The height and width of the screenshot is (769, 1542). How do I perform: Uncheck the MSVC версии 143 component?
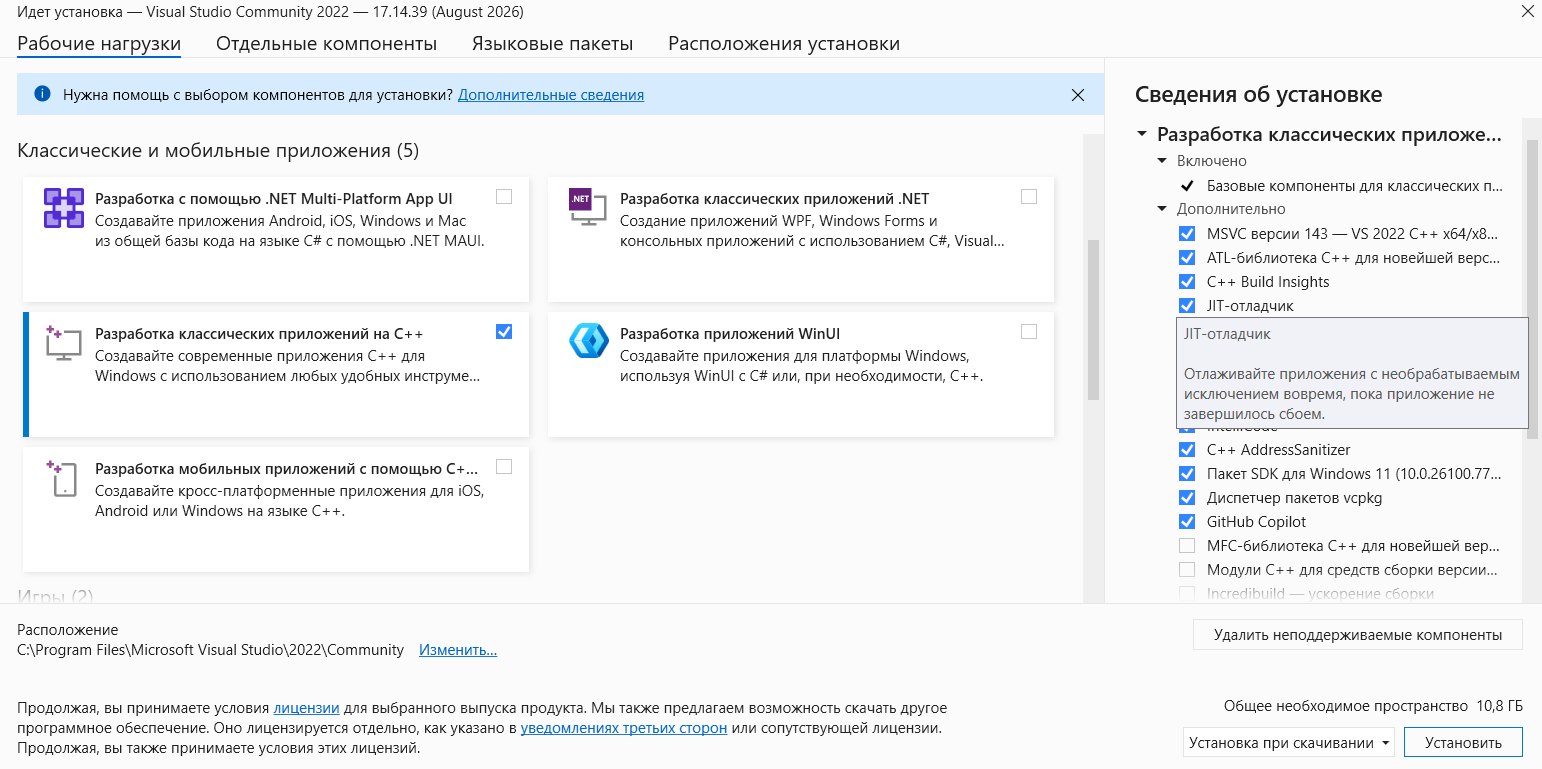coord(1187,234)
